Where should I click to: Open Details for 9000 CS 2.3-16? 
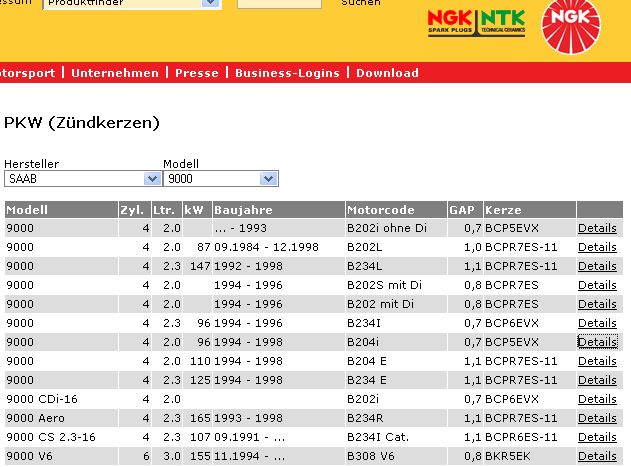[597, 437]
